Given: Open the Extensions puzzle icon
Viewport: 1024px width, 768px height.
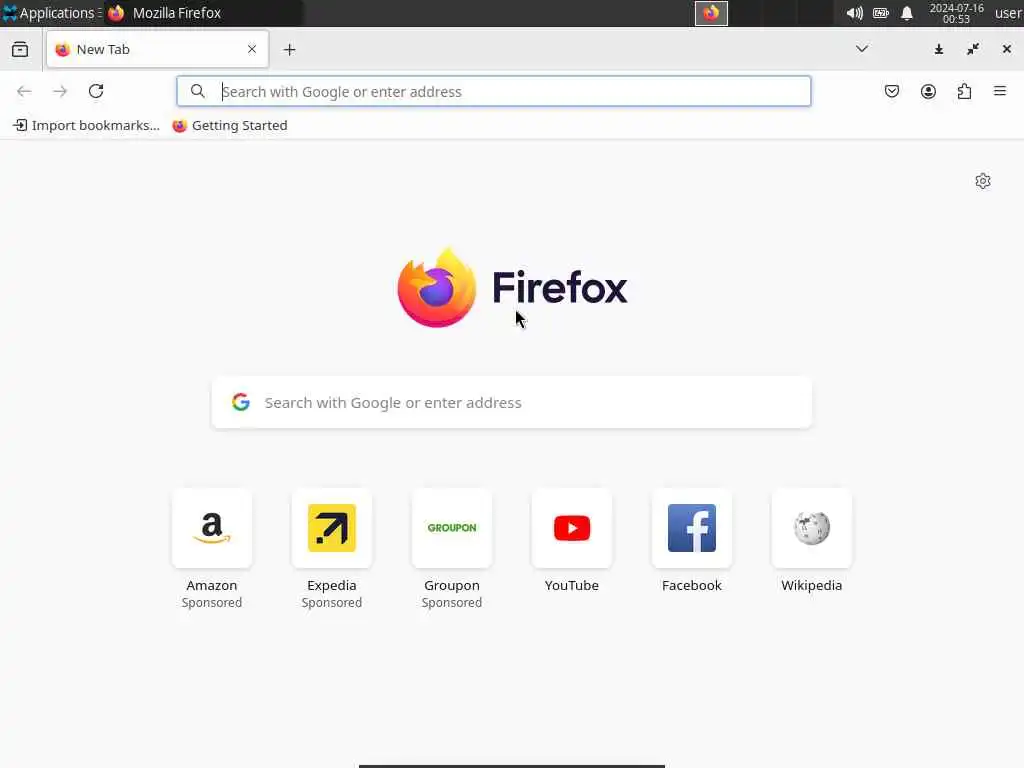Looking at the screenshot, I should coord(965,91).
